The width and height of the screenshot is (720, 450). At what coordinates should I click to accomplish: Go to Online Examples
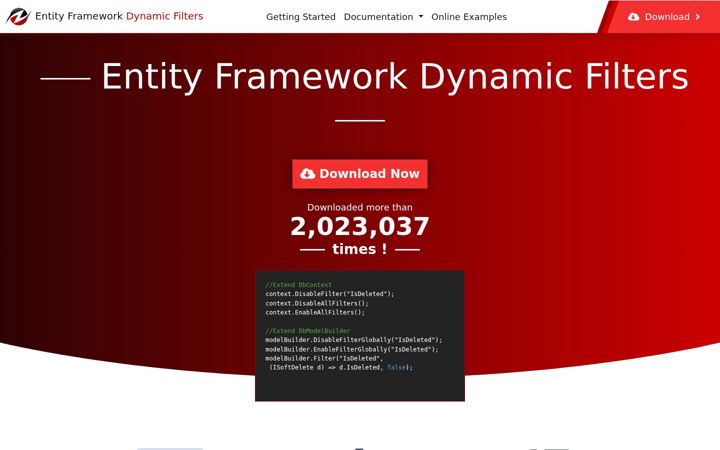pyautogui.click(x=469, y=17)
